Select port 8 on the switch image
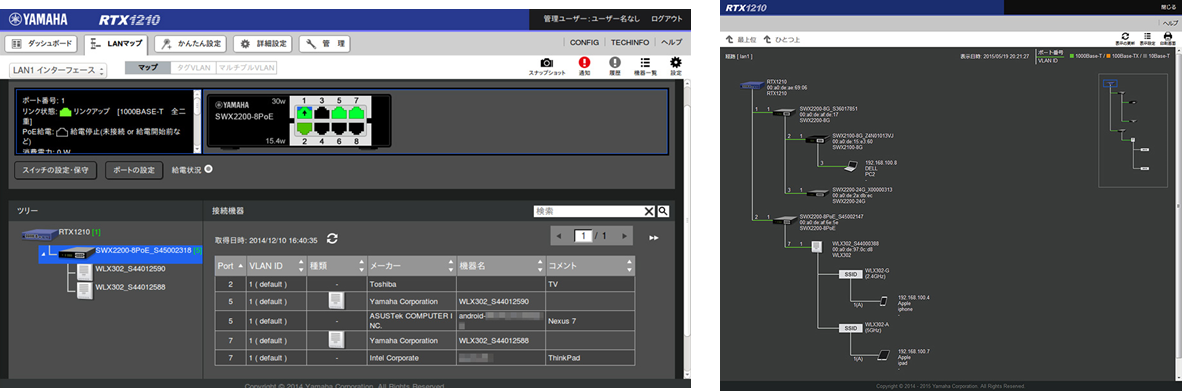 click(357, 129)
